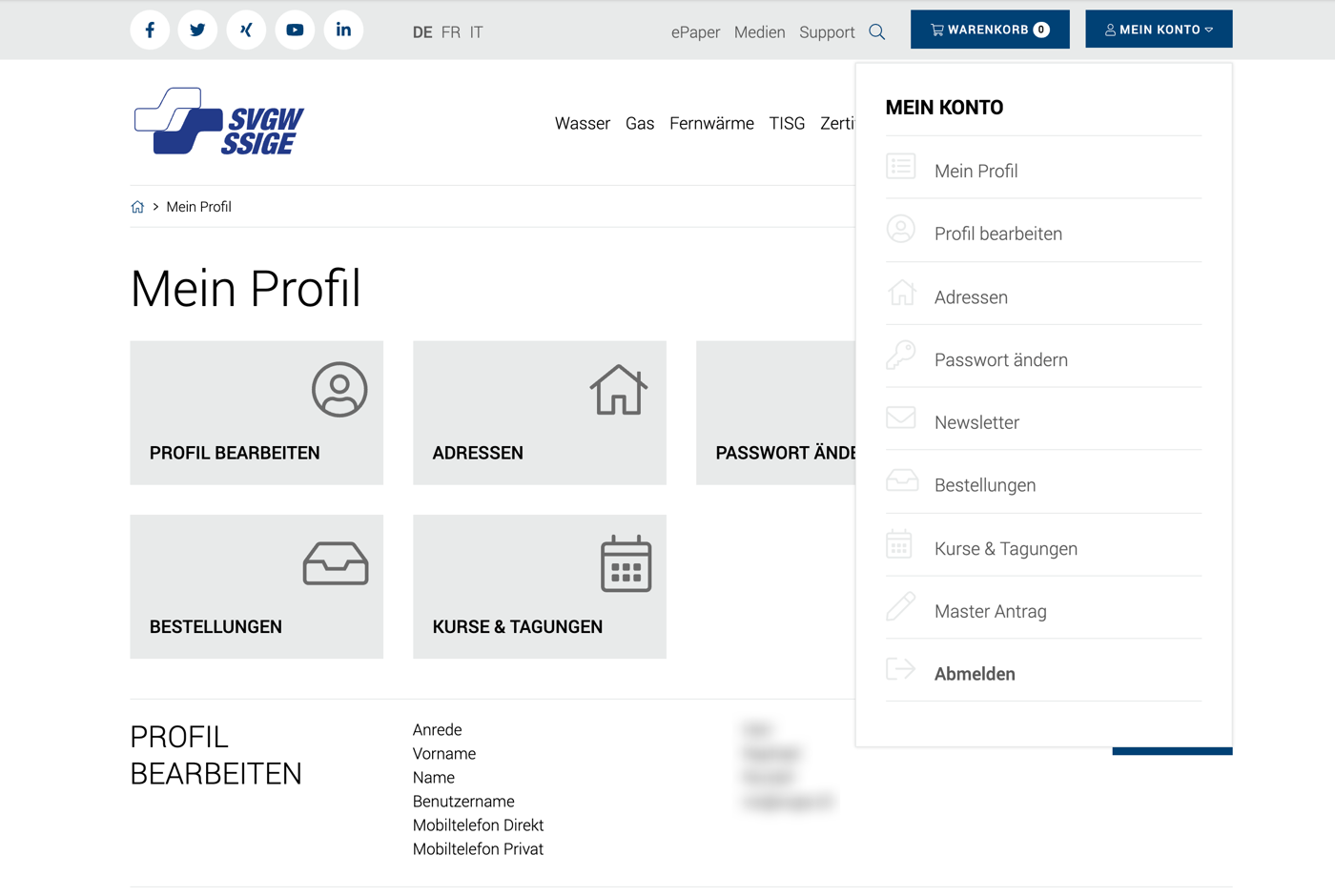The image size is (1335, 896).
Task: Click the search magnifier icon
Action: pos(877,32)
